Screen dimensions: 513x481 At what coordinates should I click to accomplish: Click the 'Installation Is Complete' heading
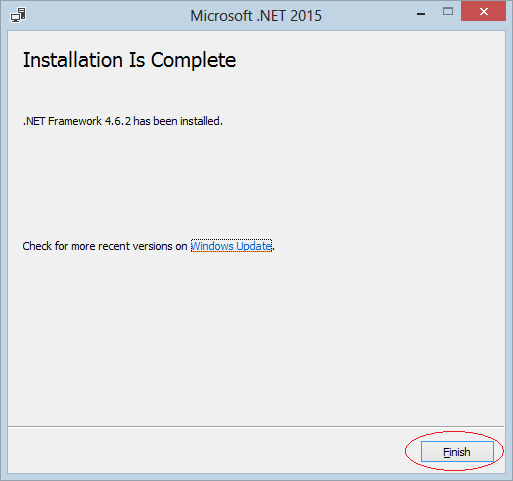129,60
